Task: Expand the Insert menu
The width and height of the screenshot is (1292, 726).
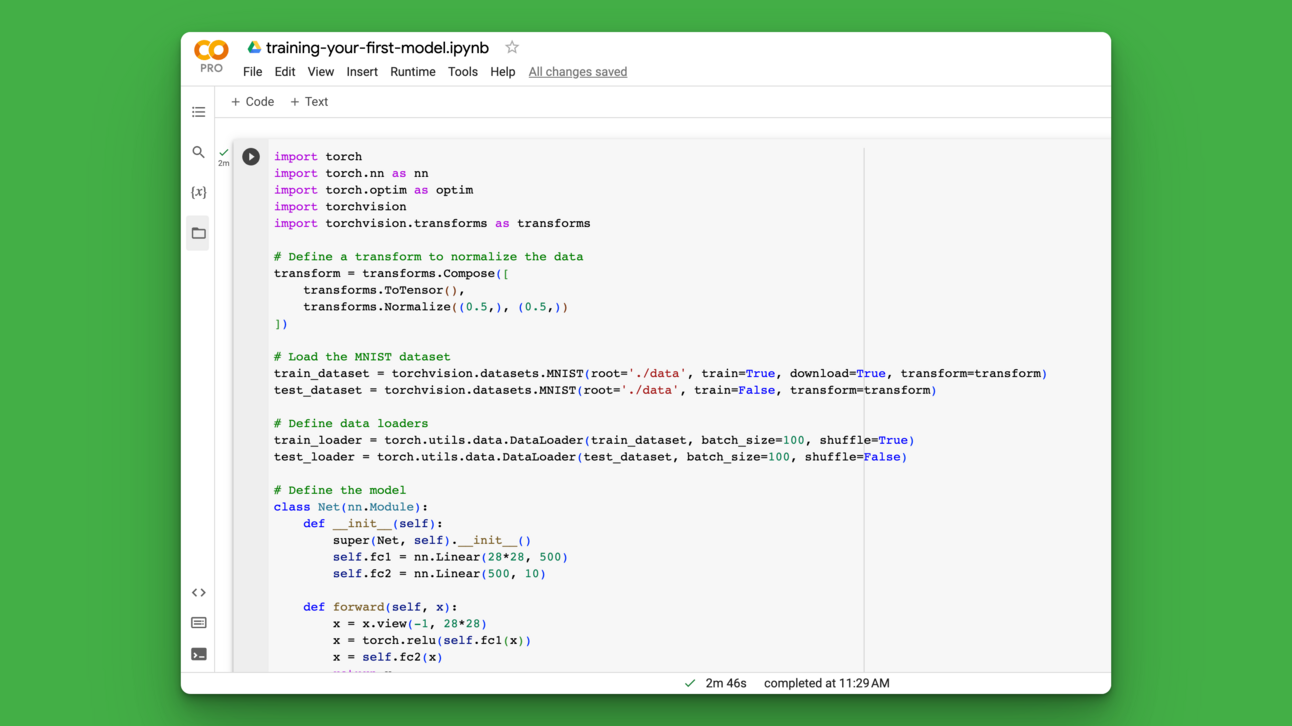Action: pos(362,72)
